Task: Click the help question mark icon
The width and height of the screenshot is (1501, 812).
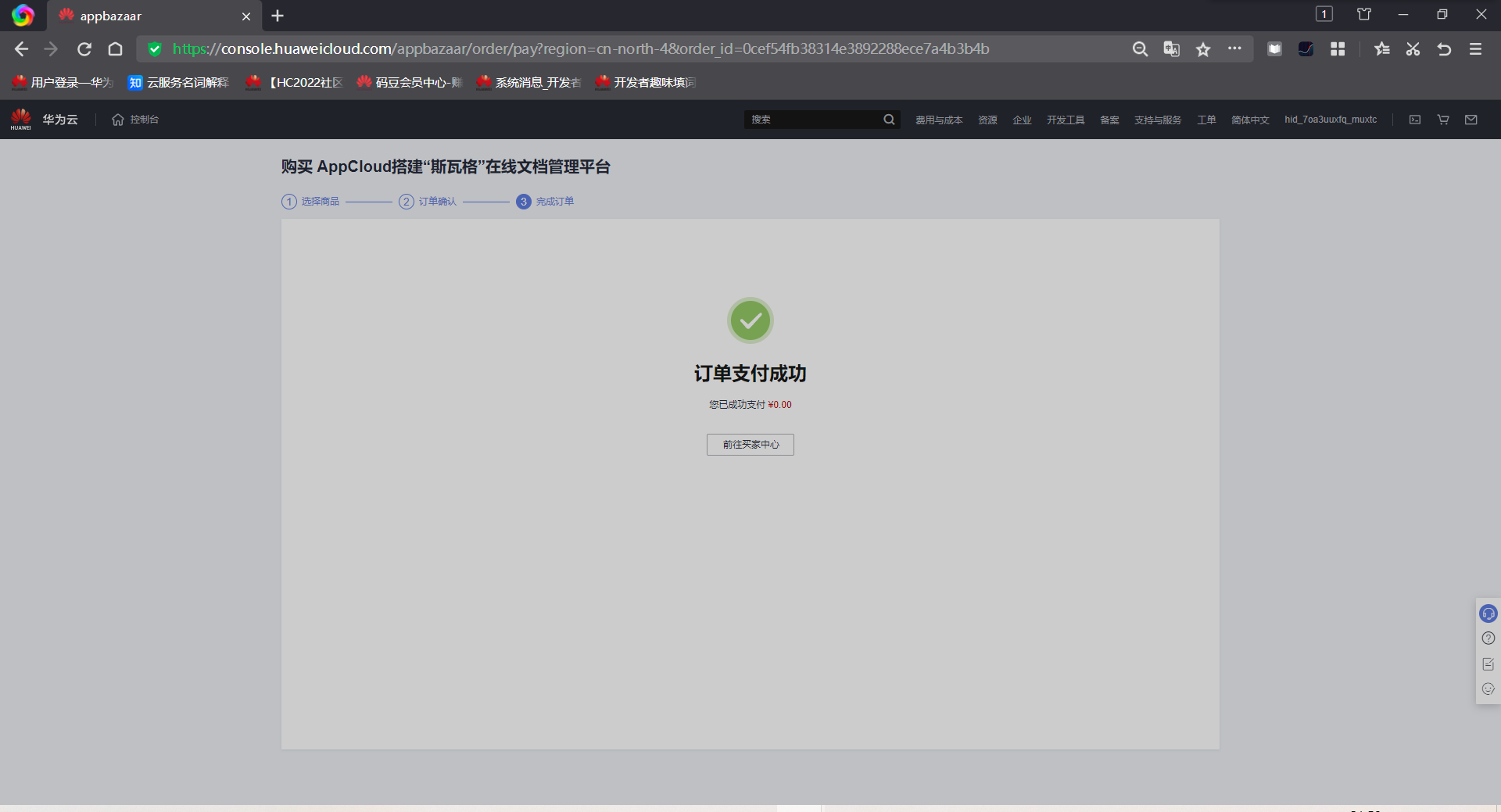Action: click(x=1488, y=639)
